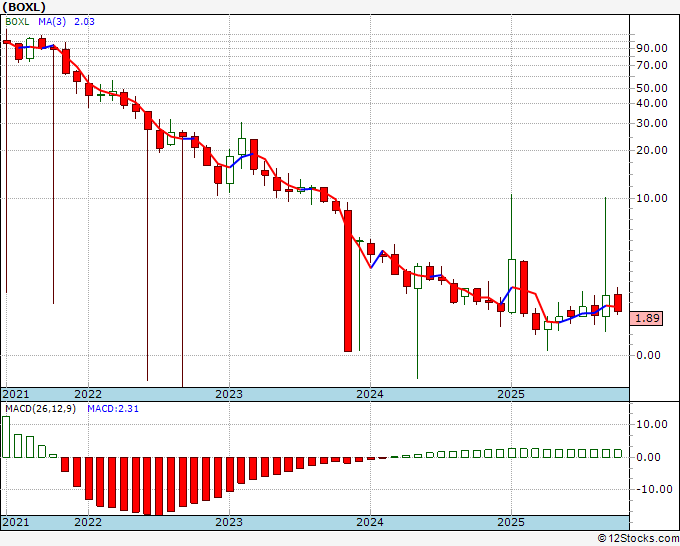Image resolution: width=680 pixels, height=546 pixels.
Task: Click the MACD(26,12,9) indicator label
Action: (40, 409)
